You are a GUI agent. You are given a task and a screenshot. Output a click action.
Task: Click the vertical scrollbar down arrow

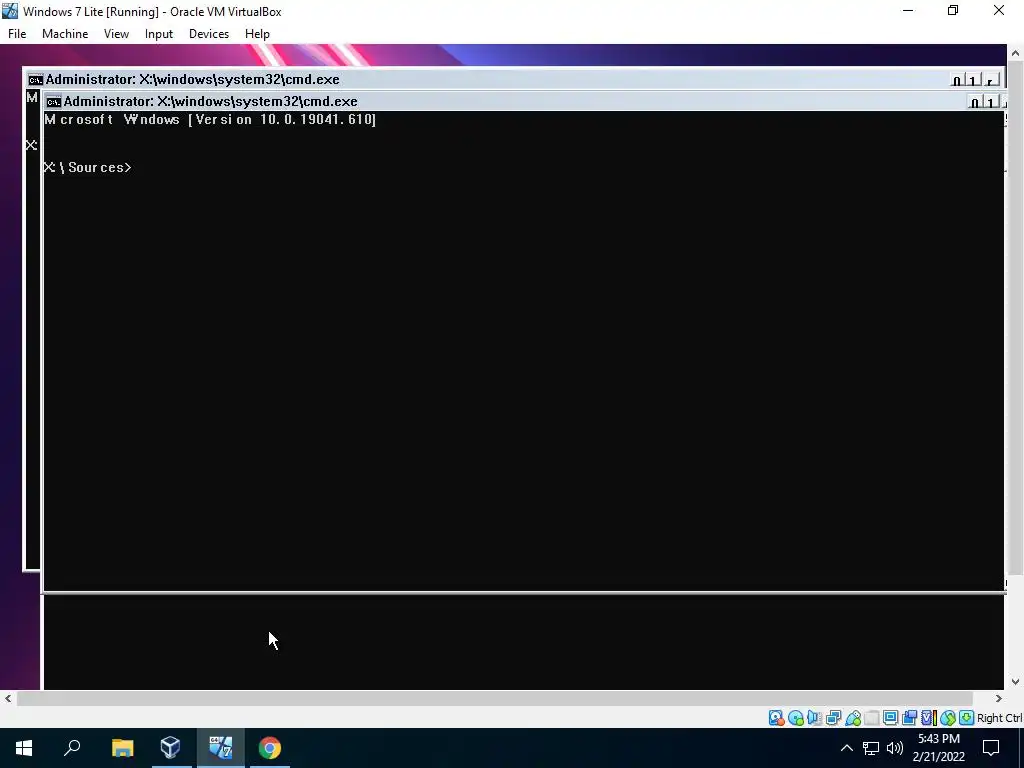(1015, 682)
